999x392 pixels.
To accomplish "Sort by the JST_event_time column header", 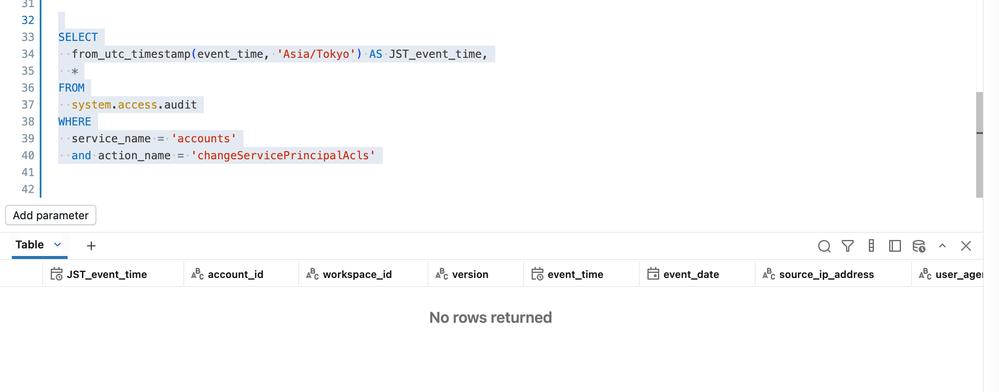I will tap(113, 274).
